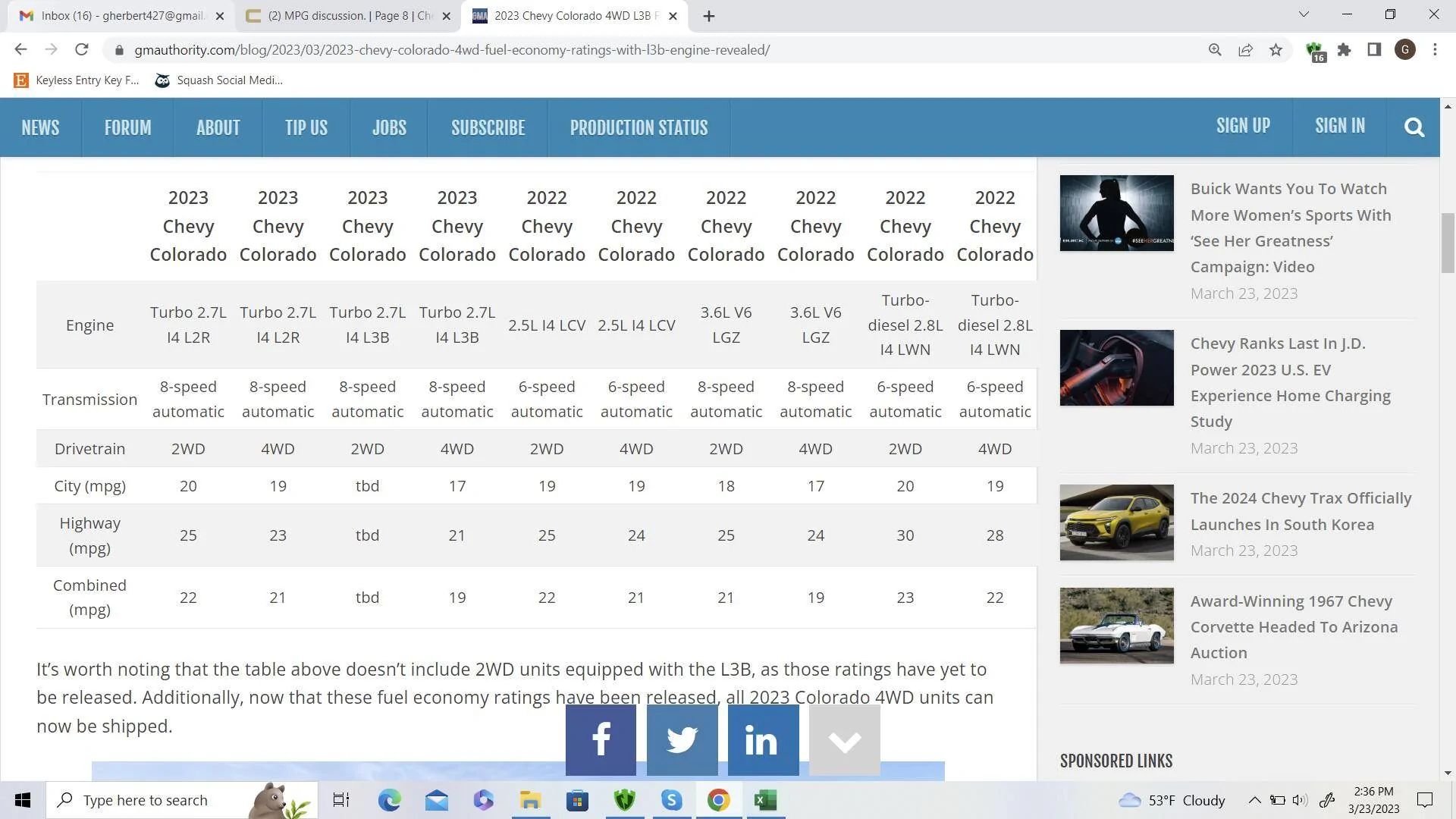Viewport: 1456px width, 819px height.
Task: Click the SIGN UP link
Action: (1243, 126)
